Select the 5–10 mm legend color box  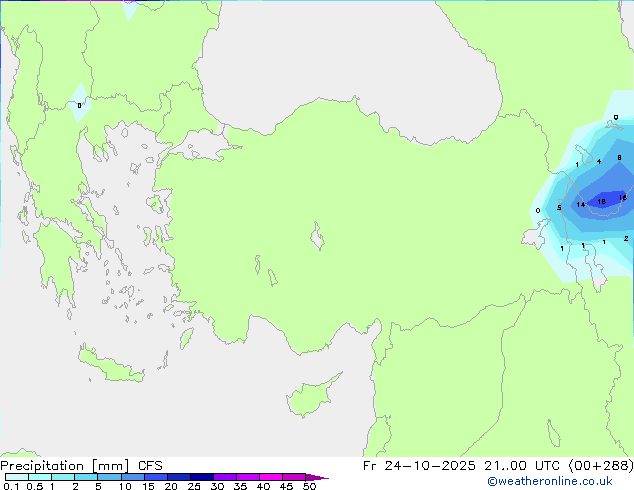click(x=109, y=477)
